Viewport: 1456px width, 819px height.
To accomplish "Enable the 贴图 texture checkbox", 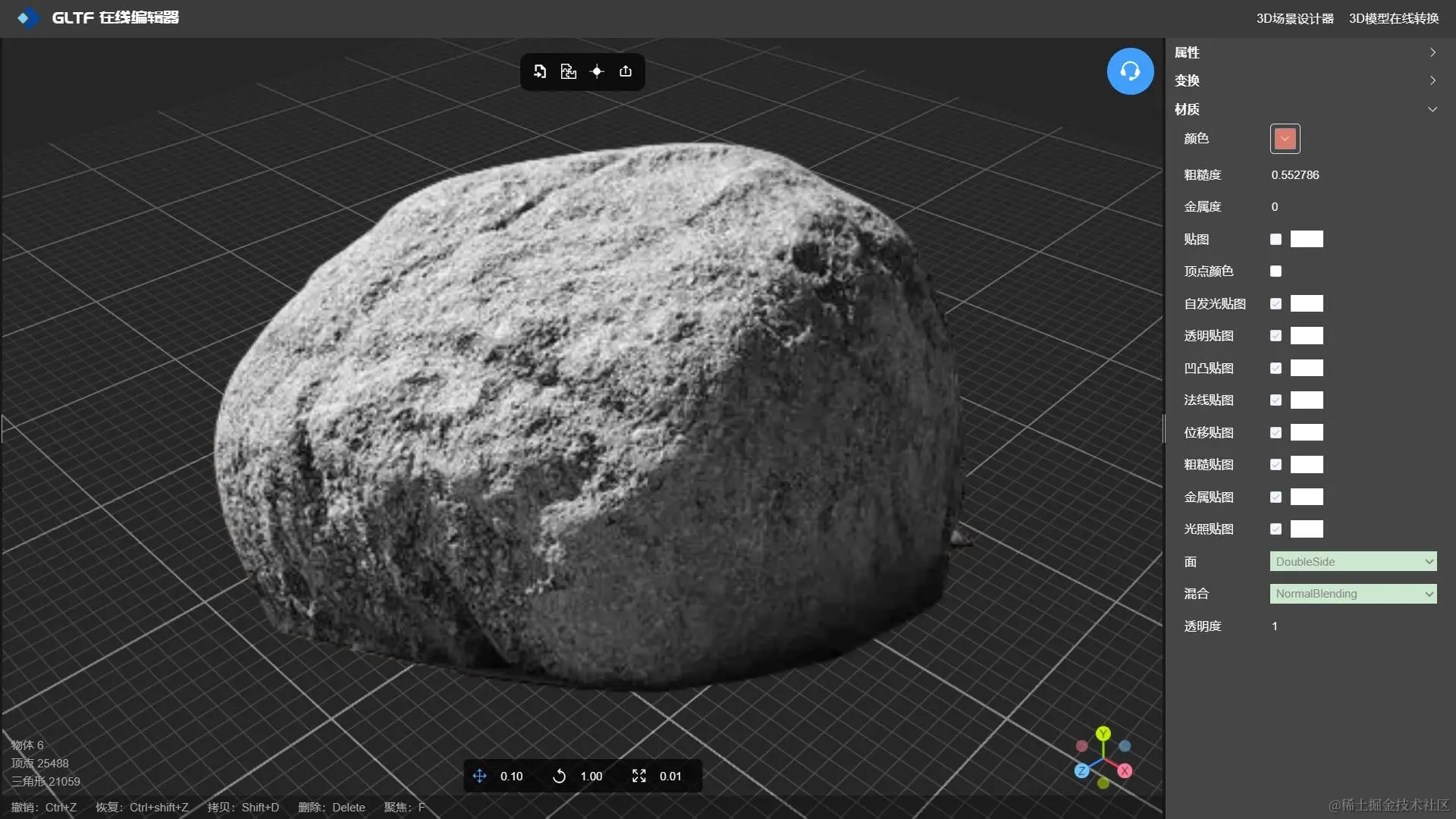I will click(x=1276, y=240).
